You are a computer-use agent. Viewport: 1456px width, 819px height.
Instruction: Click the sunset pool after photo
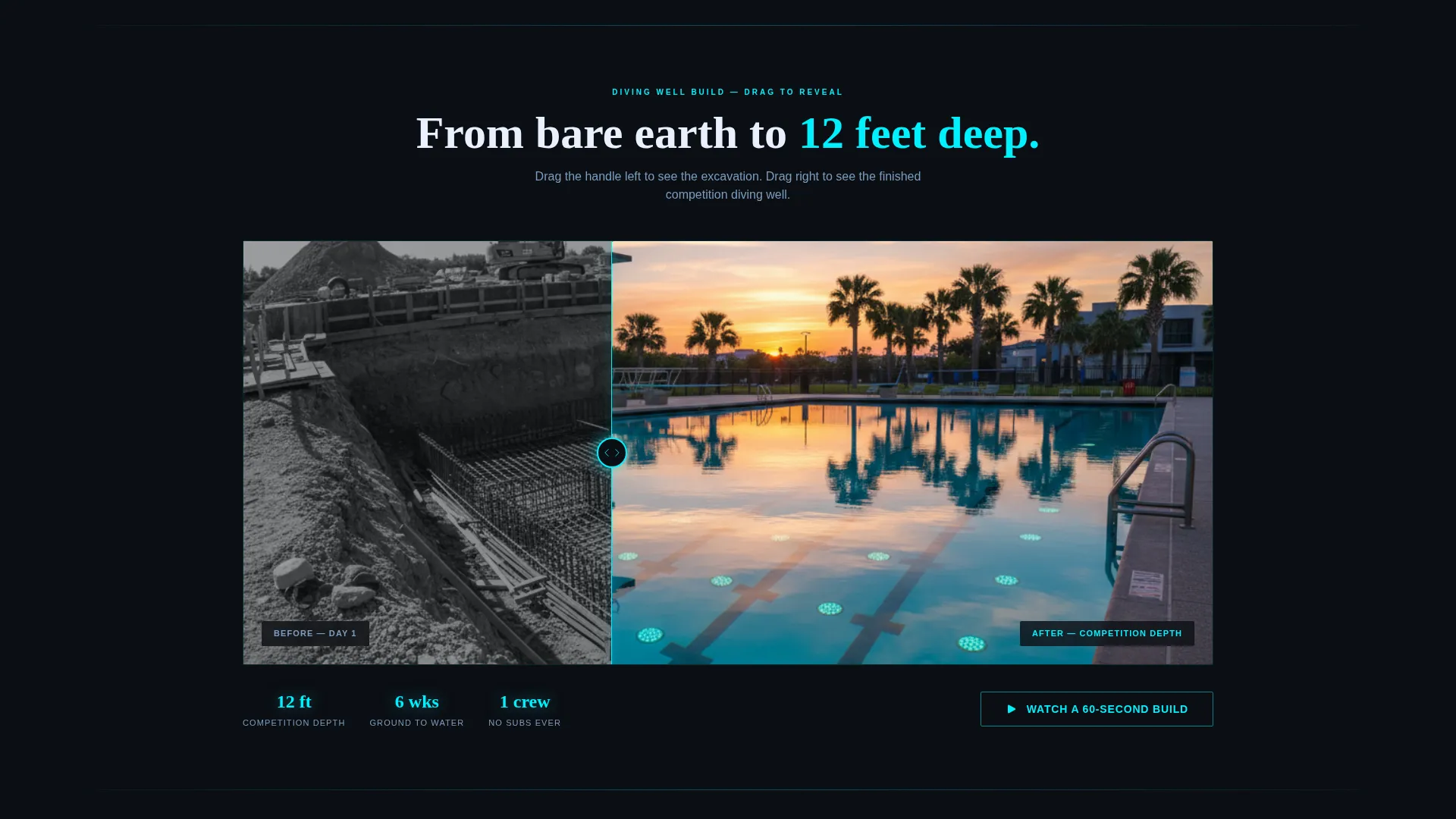912,453
